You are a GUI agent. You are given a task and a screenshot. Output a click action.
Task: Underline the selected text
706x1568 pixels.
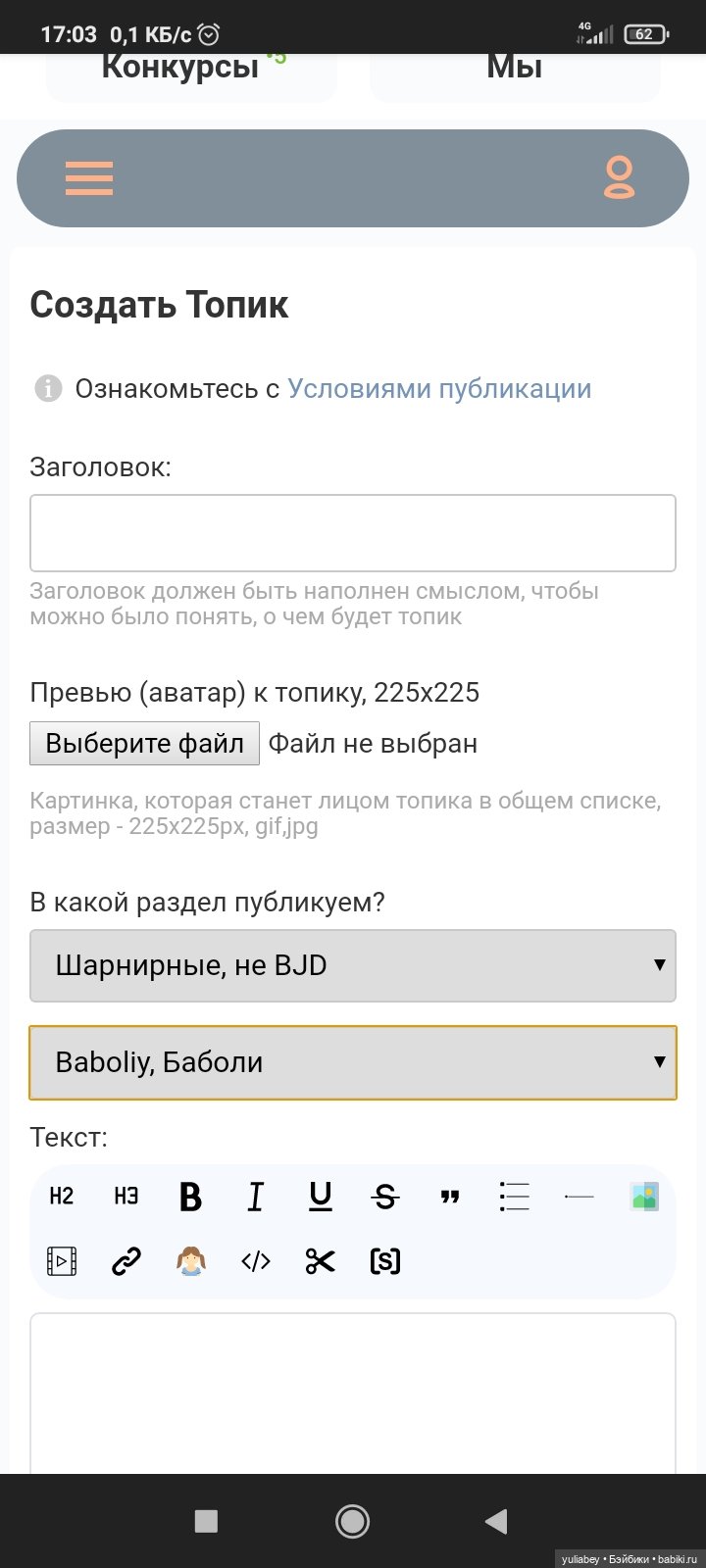[321, 1197]
